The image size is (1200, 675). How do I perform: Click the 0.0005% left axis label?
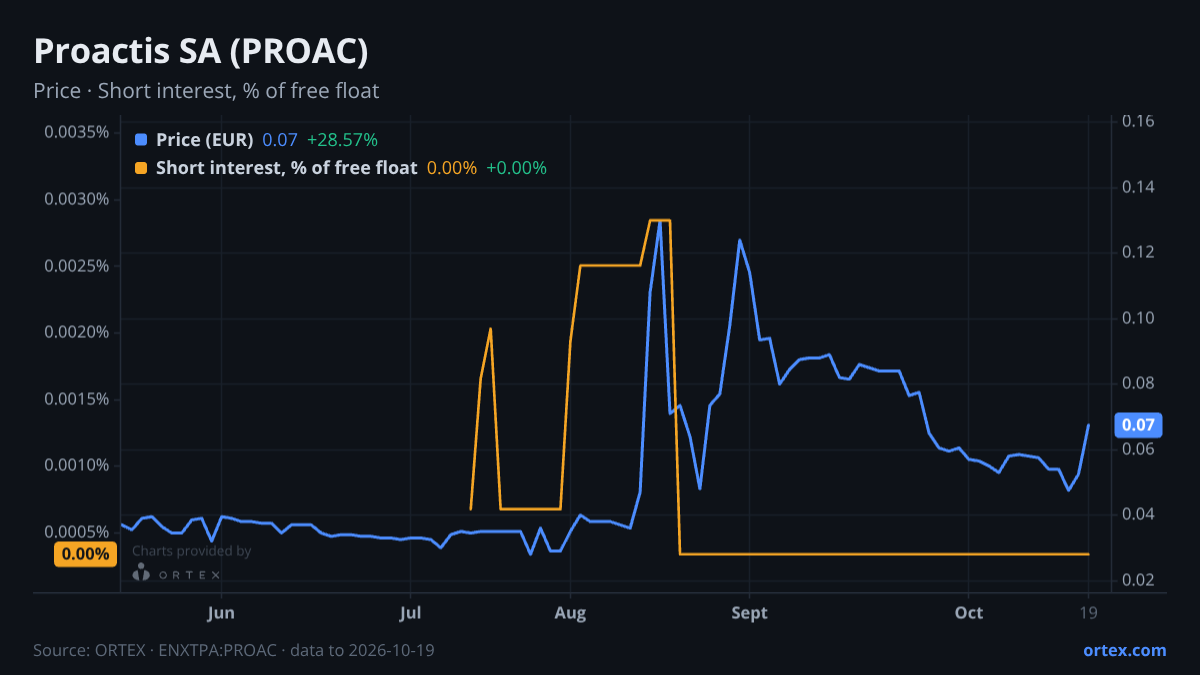coord(76,531)
